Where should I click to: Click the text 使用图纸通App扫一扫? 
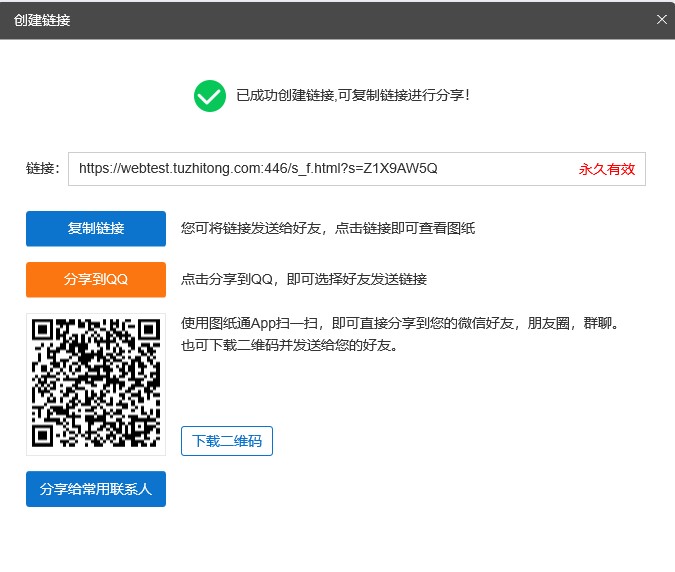249,323
